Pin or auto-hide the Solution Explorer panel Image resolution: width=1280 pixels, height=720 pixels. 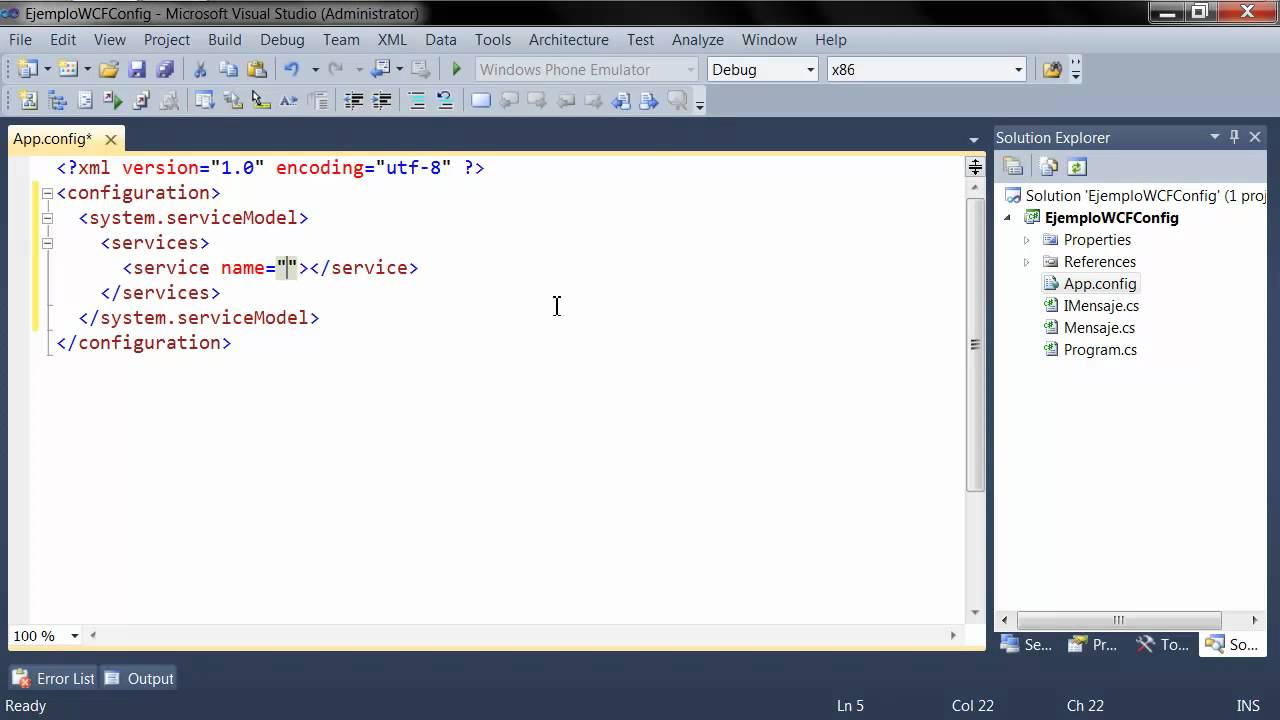coord(1234,137)
